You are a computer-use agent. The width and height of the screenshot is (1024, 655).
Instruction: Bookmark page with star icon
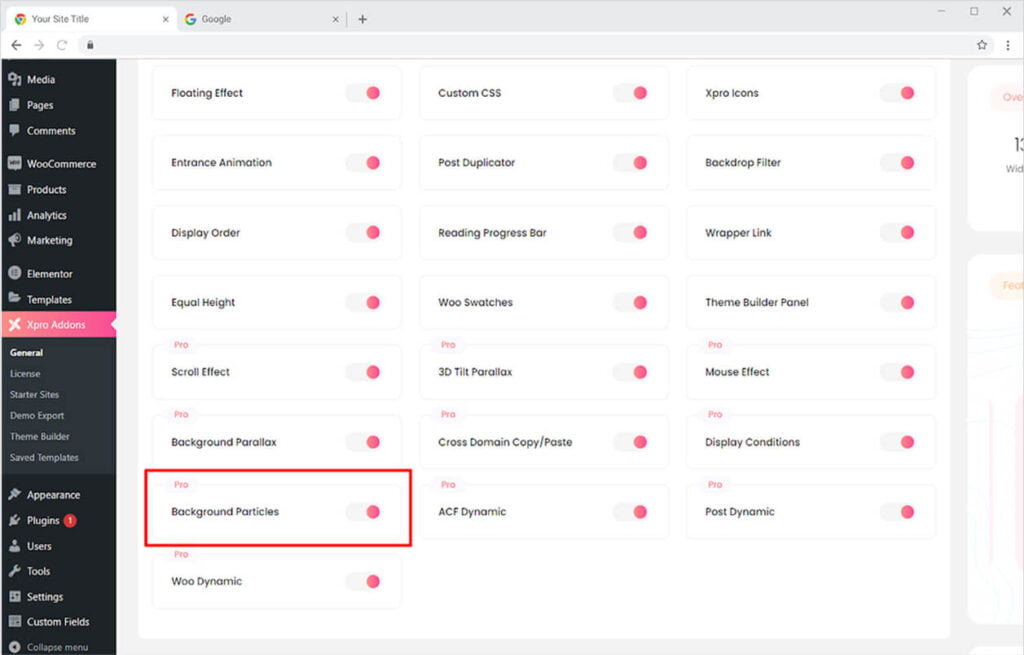point(982,45)
